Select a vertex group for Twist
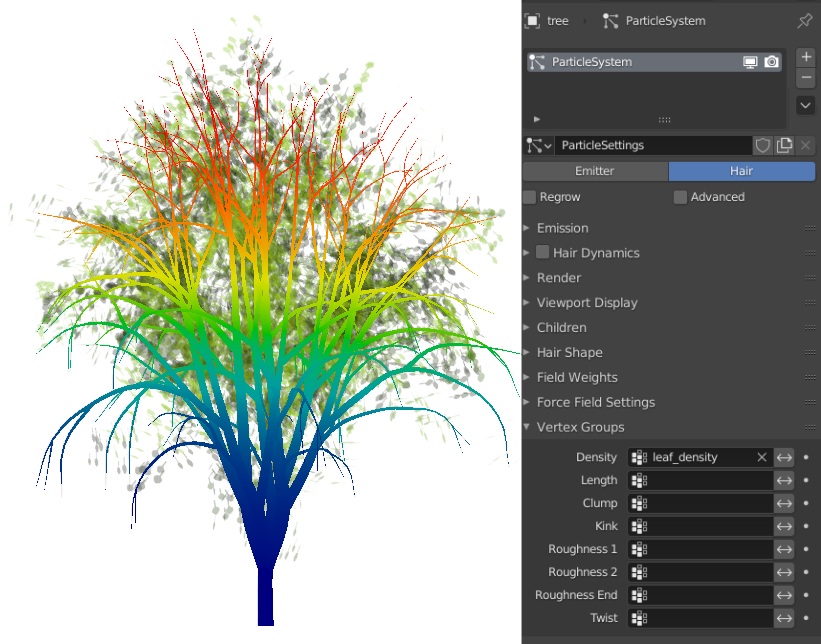The width and height of the screenshot is (821, 644). (701, 618)
